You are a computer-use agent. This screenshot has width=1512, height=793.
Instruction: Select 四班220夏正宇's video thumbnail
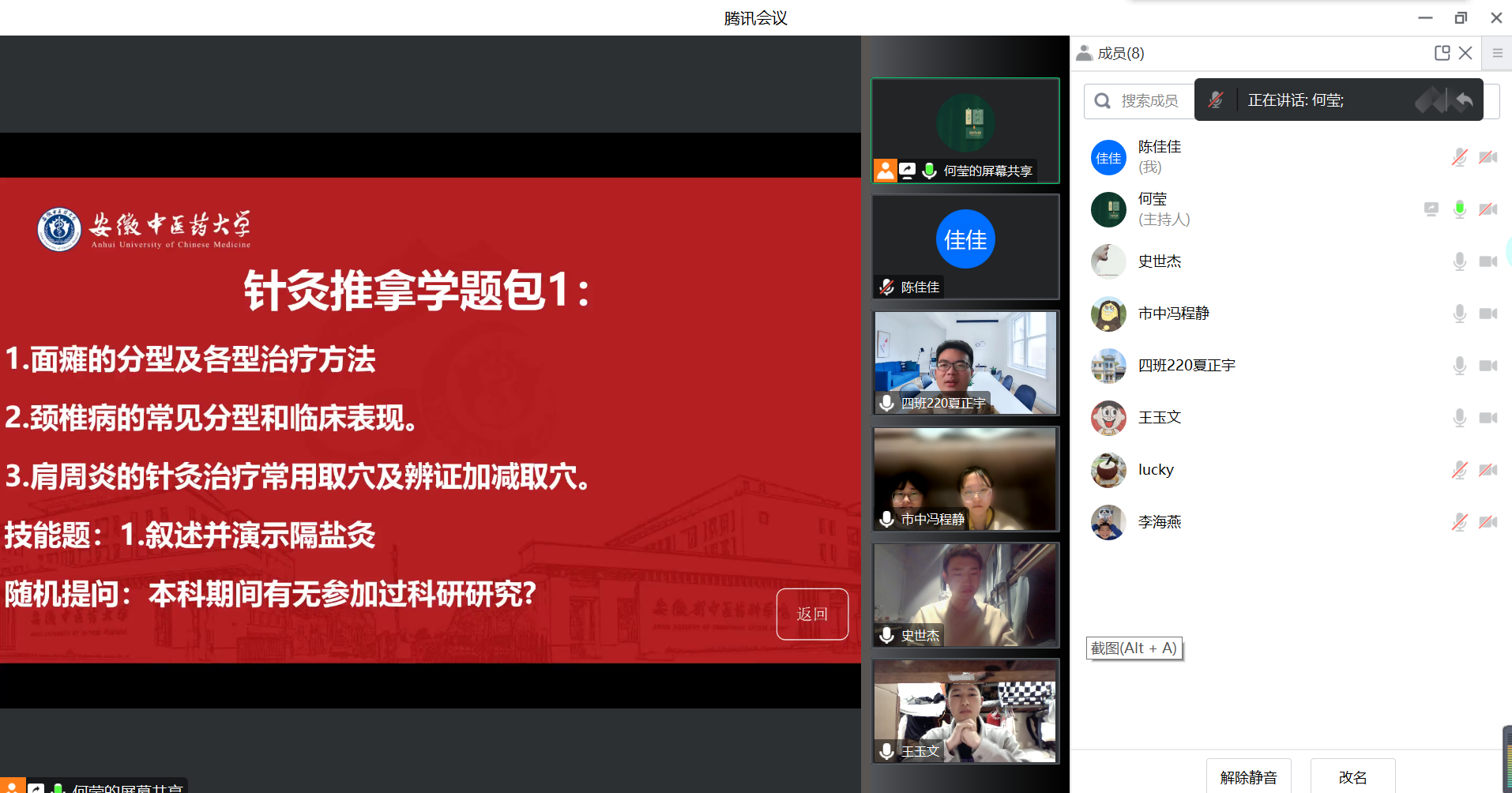click(x=965, y=363)
